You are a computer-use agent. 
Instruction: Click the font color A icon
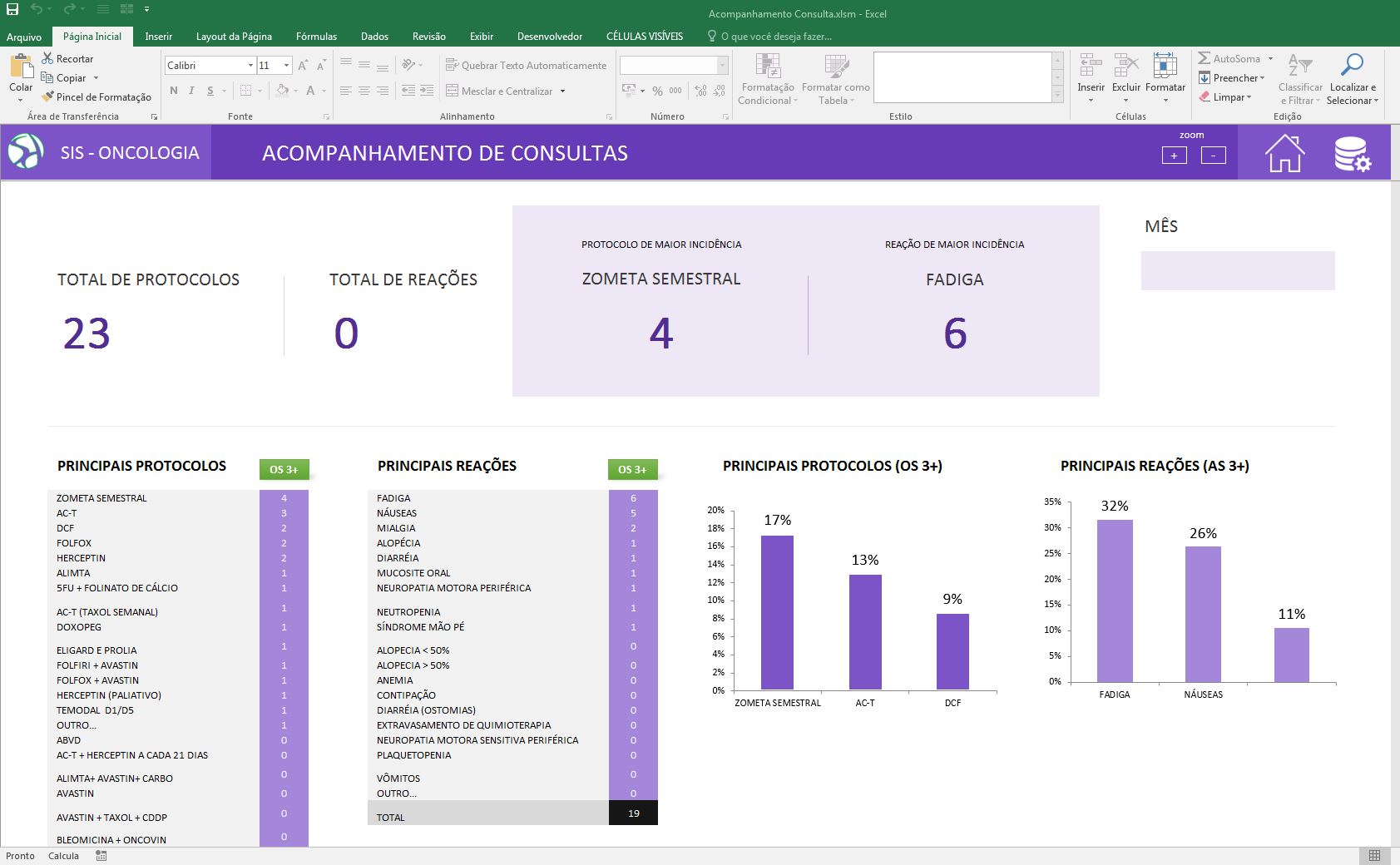point(310,91)
